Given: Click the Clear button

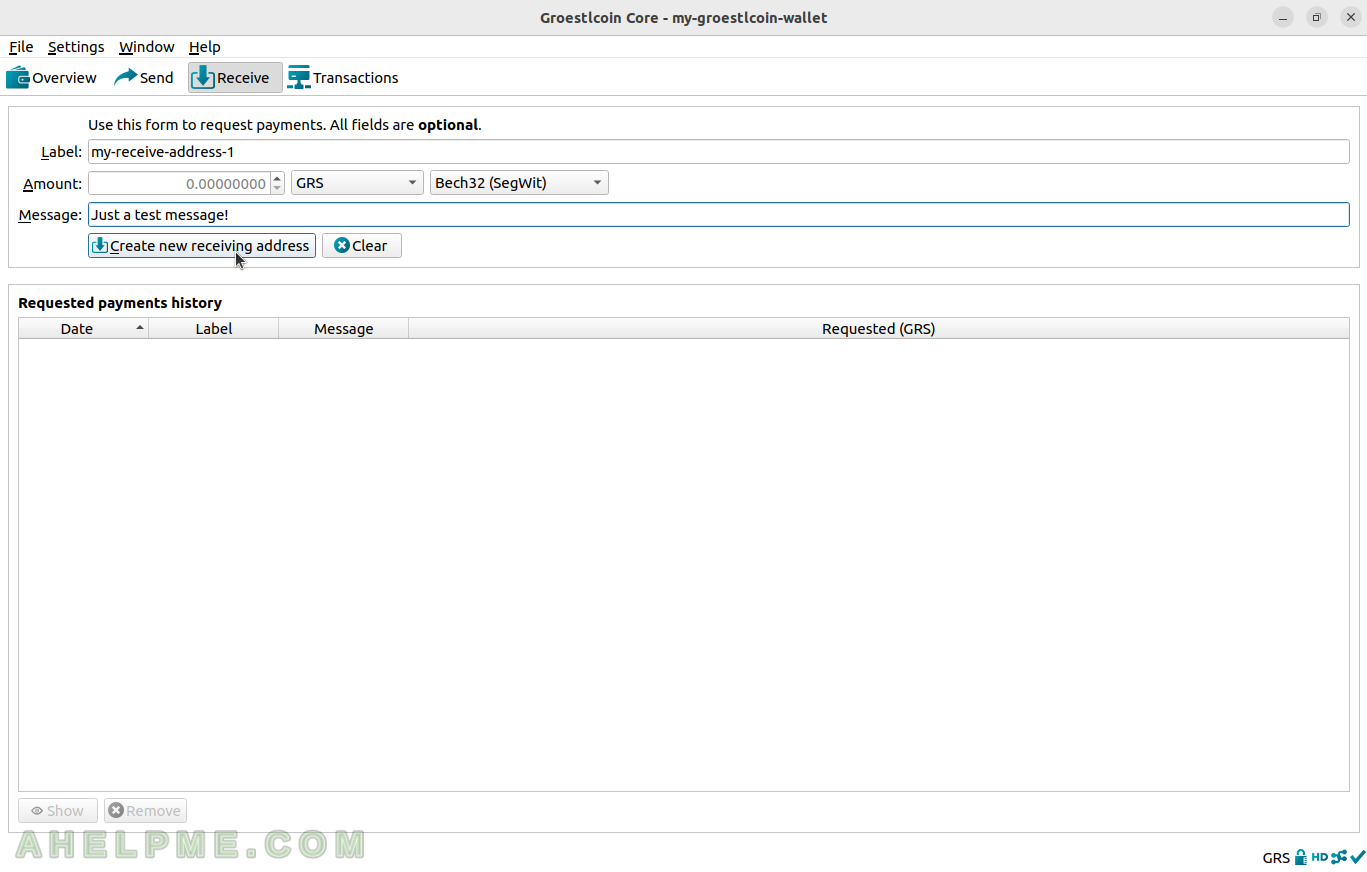Looking at the screenshot, I should pyautogui.click(x=362, y=246).
